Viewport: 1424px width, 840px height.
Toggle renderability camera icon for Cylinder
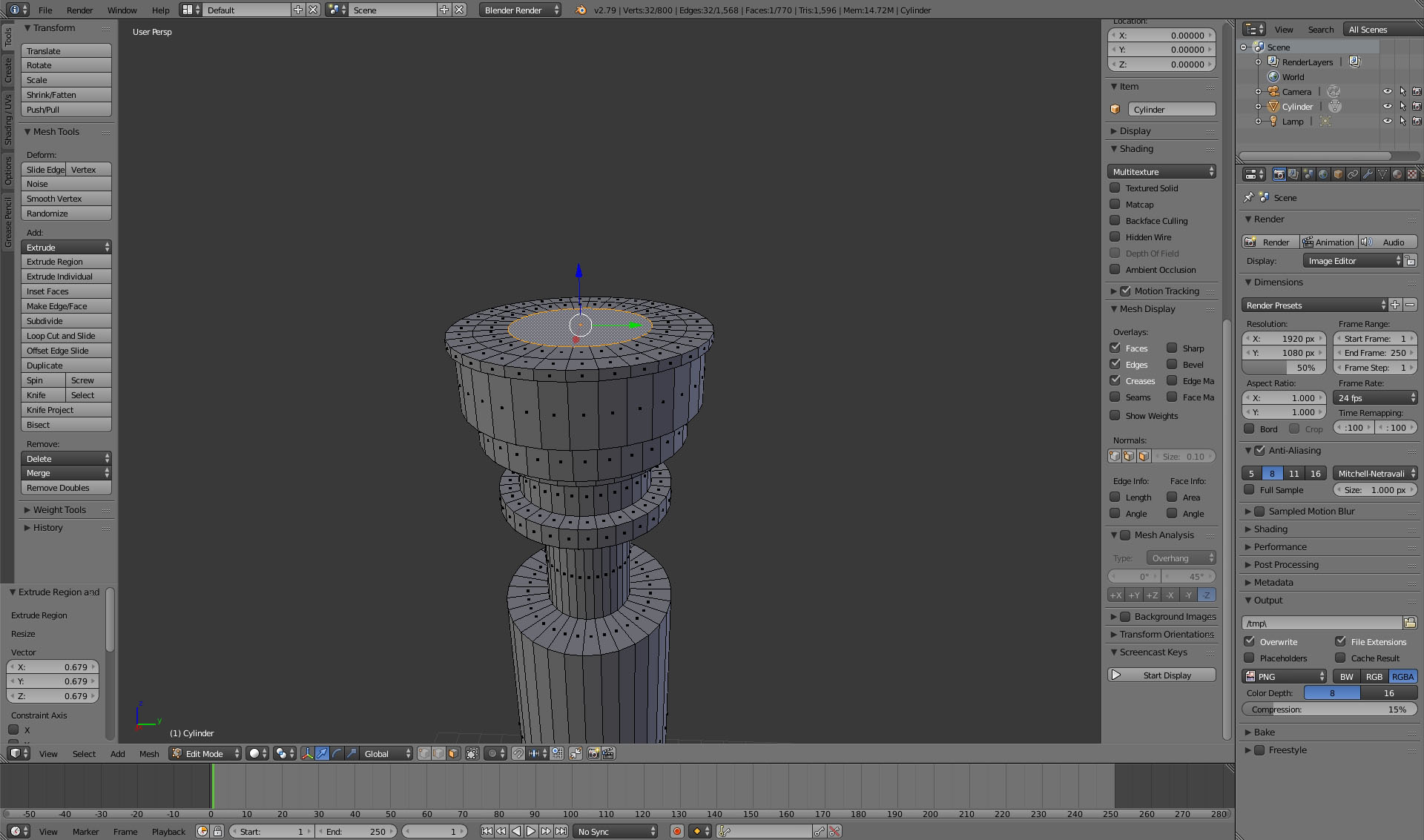click(1417, 106)
